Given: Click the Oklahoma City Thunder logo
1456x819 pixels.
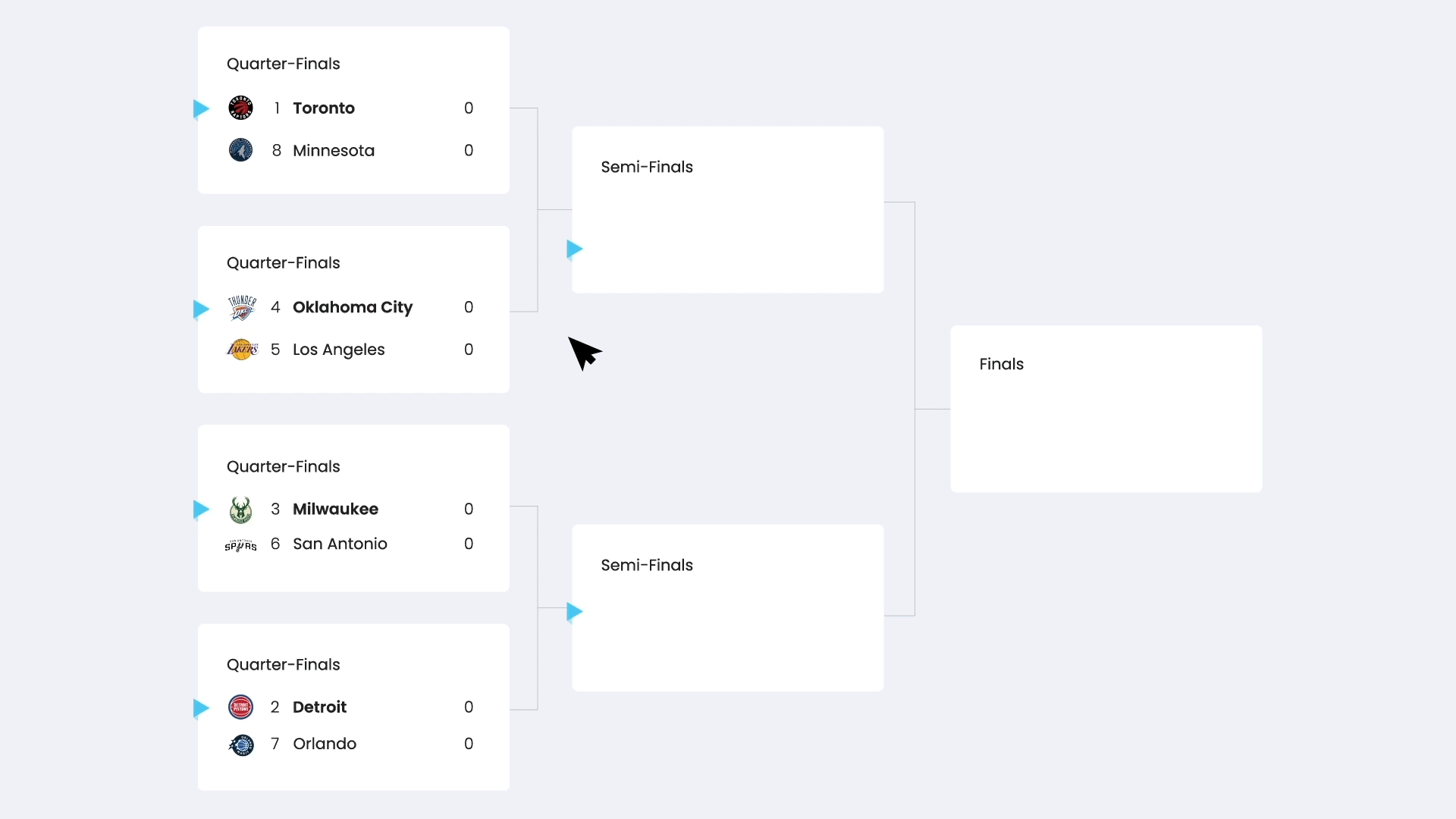Looking at the screenshot, I should coord(242,307).
